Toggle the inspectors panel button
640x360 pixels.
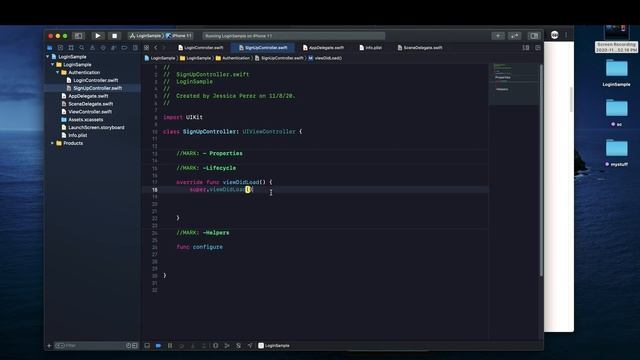click(x=533, y=36)
